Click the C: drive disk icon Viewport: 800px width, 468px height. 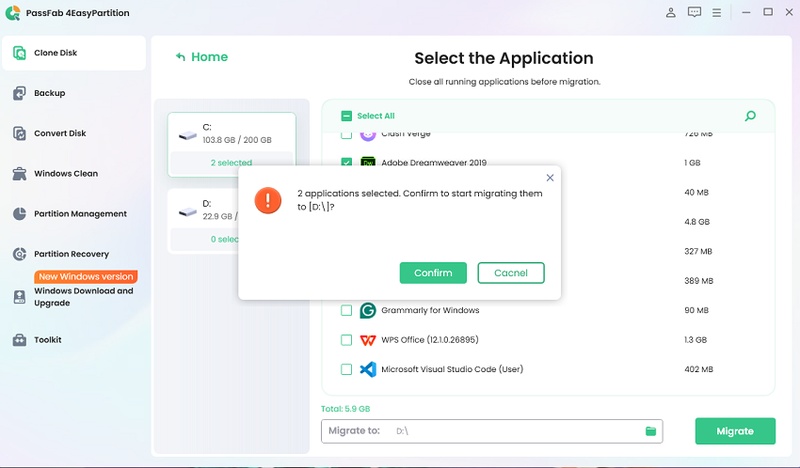(188, 135)
